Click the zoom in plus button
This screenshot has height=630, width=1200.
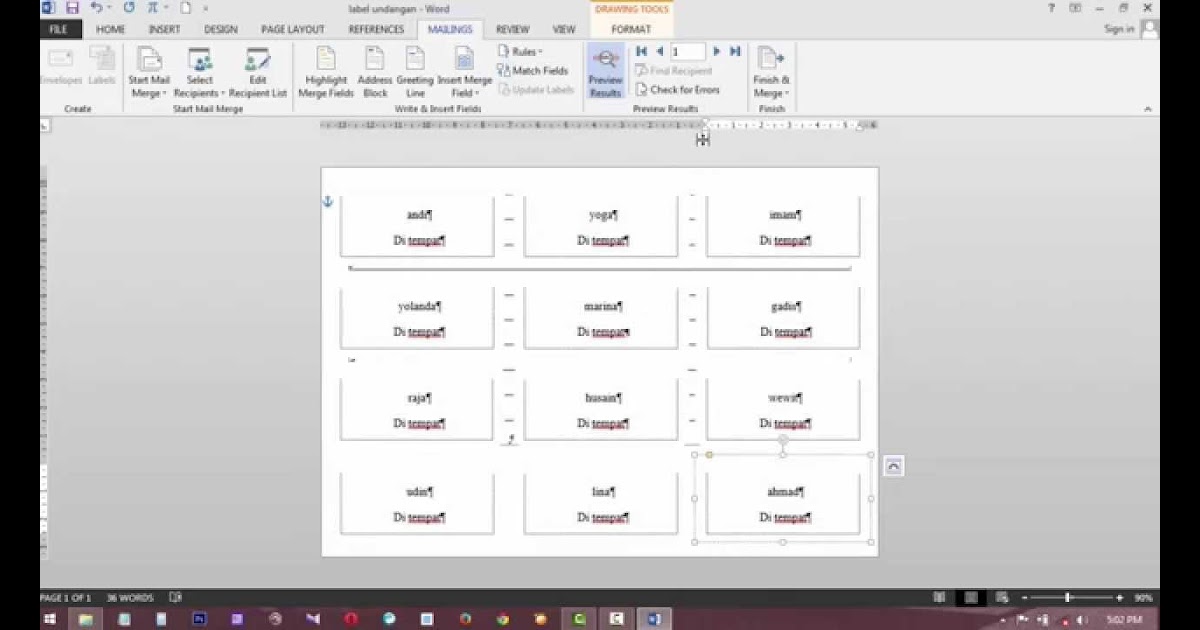tap(1119, 597)
